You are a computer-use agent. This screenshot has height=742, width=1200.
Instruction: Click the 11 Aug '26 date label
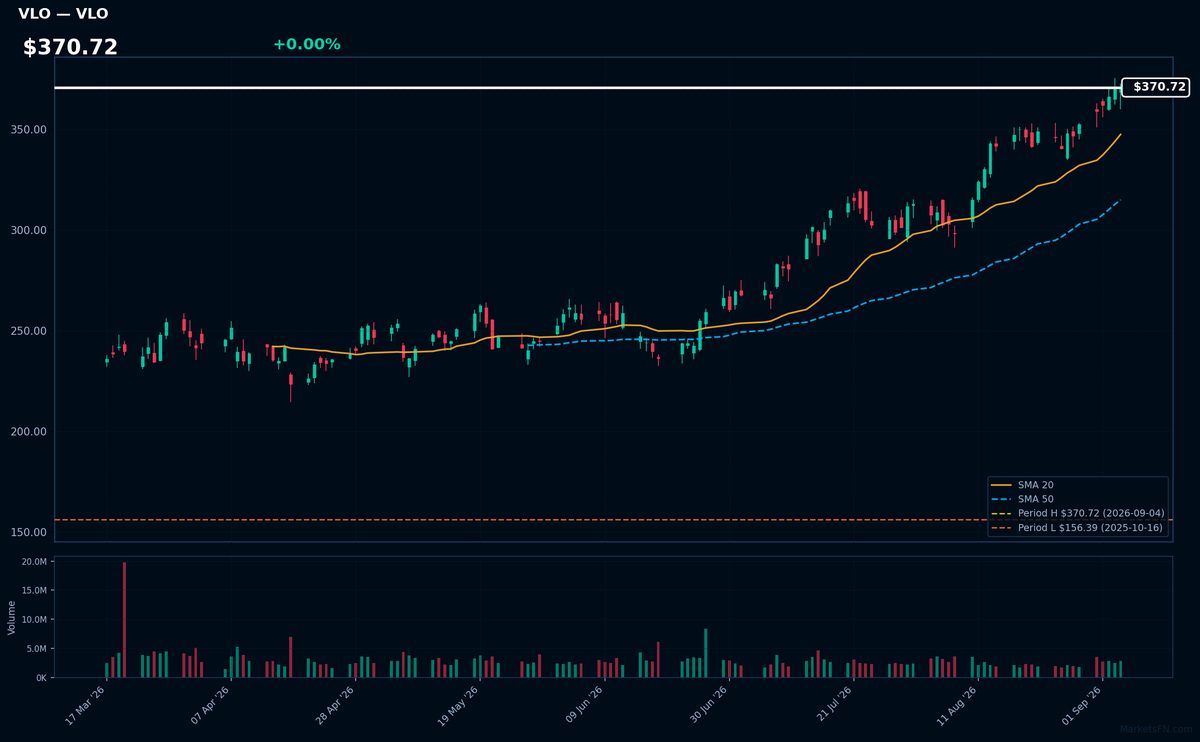956,708
